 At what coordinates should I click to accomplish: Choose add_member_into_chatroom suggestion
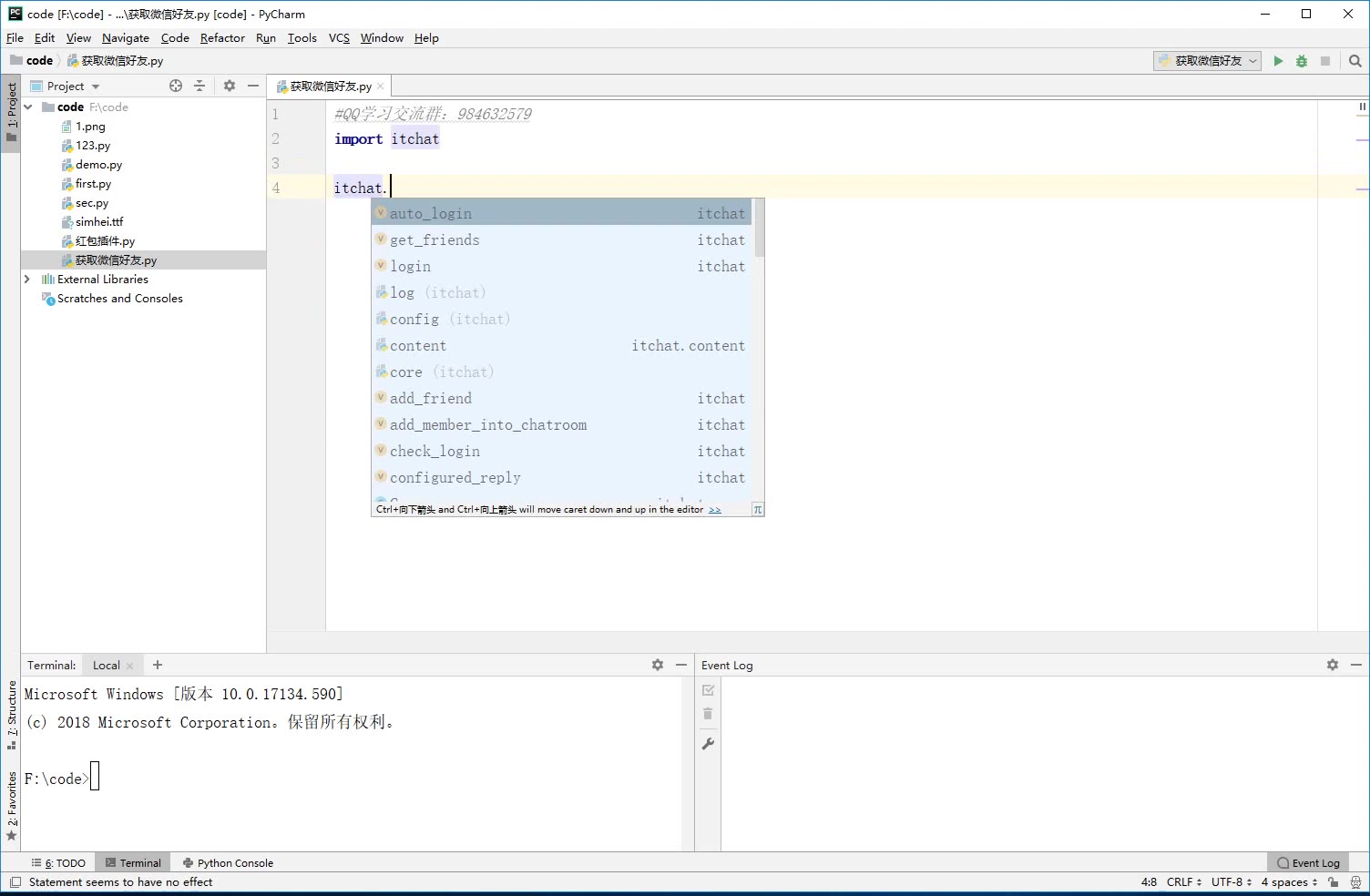(x=562, y=425)
